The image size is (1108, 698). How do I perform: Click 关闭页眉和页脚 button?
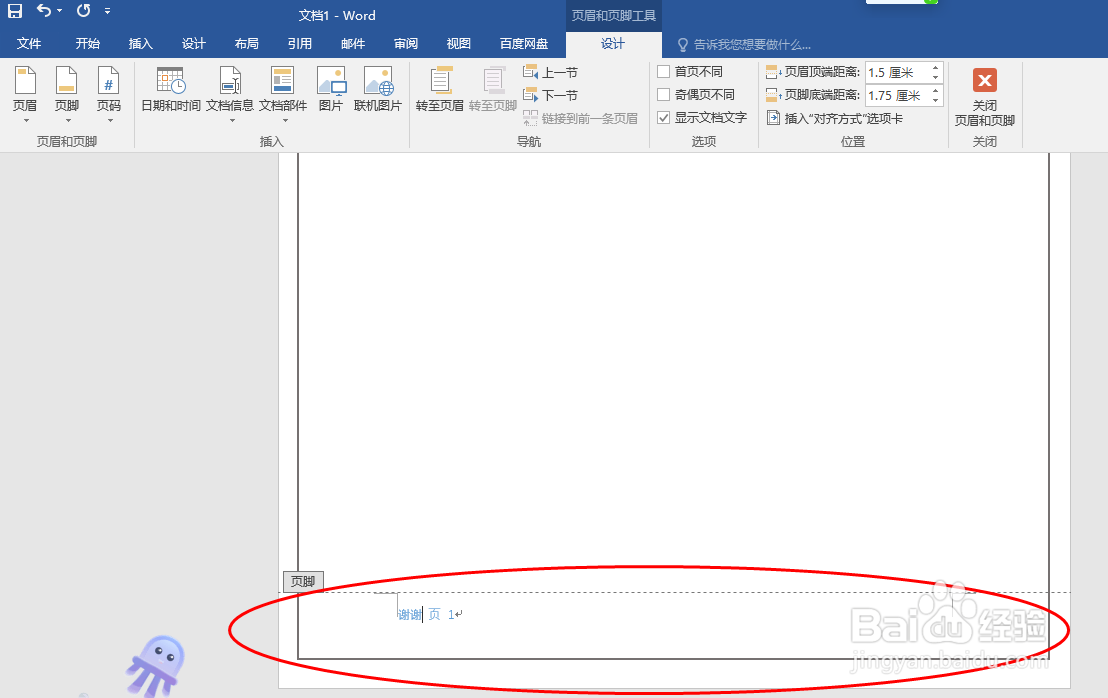coord(984,97)
